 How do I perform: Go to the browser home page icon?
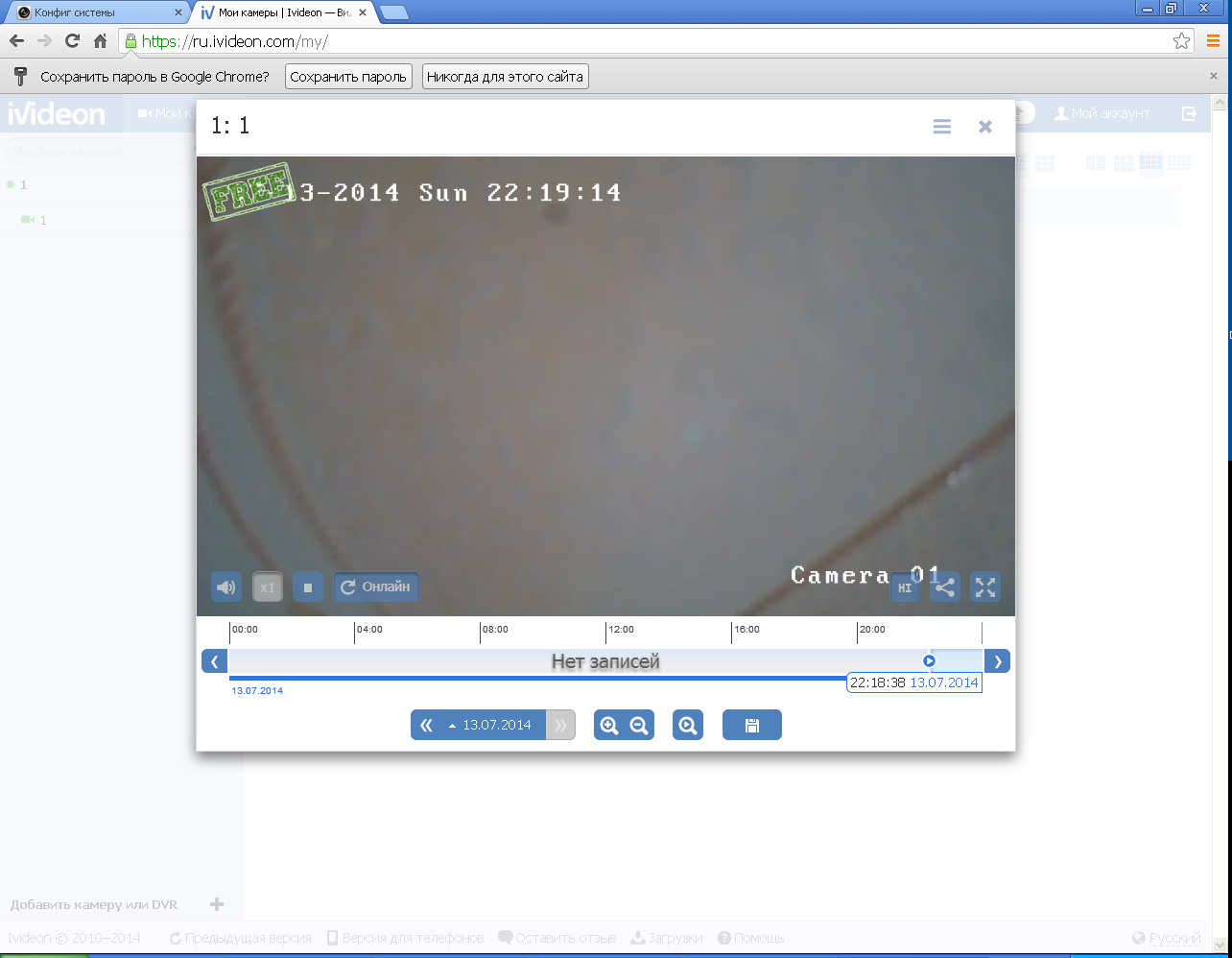coord(100,41)
